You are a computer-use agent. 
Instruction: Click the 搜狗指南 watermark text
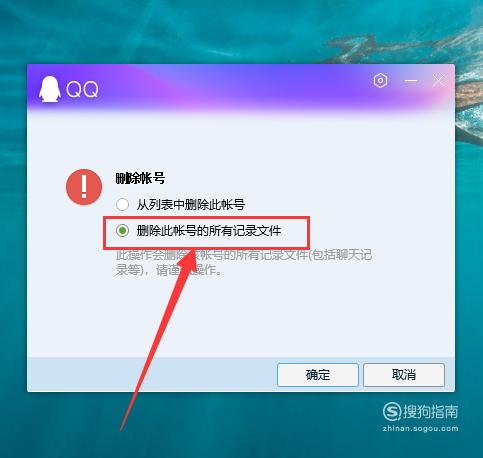coord(431,412)
